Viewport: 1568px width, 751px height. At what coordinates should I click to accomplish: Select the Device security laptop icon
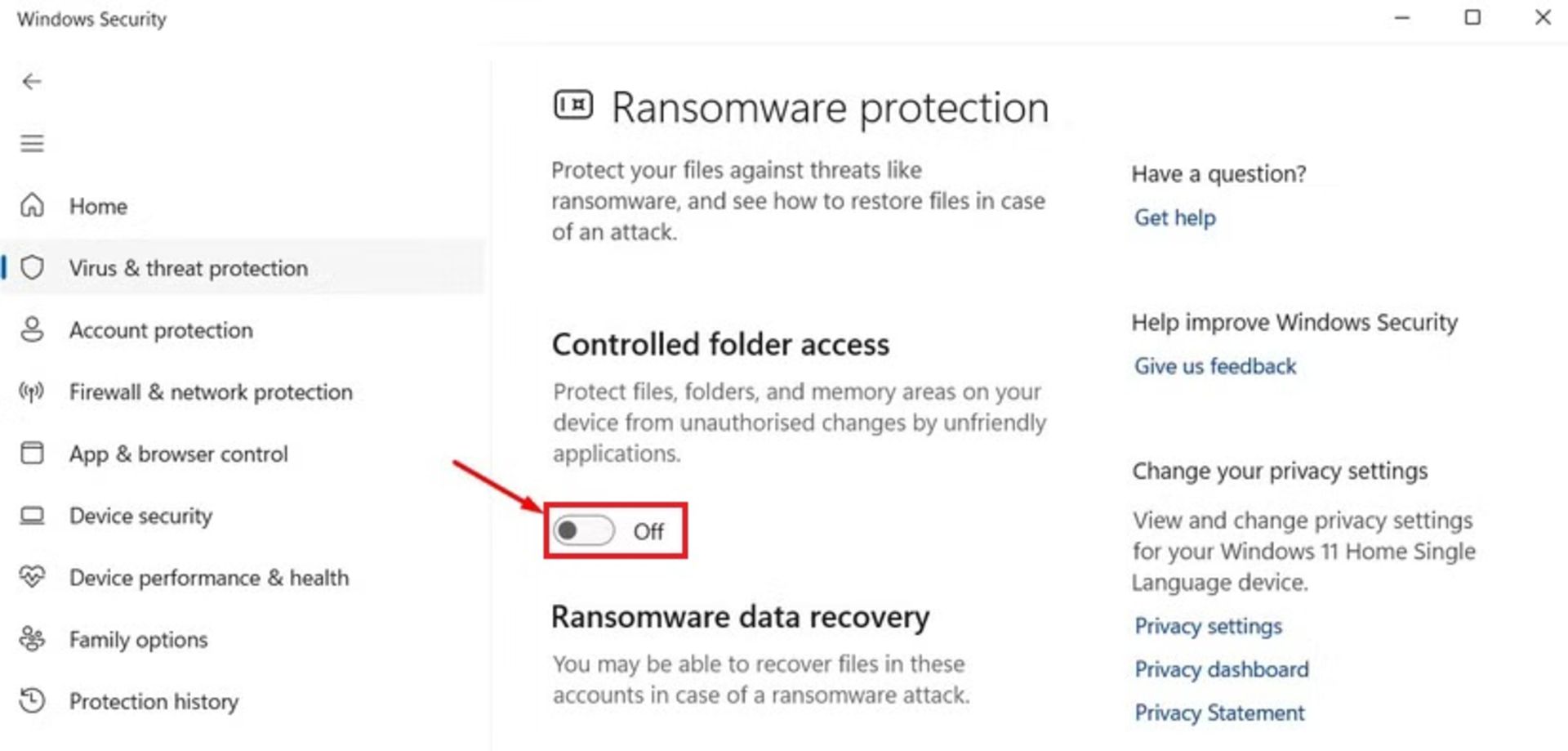(x=32, y=516)
